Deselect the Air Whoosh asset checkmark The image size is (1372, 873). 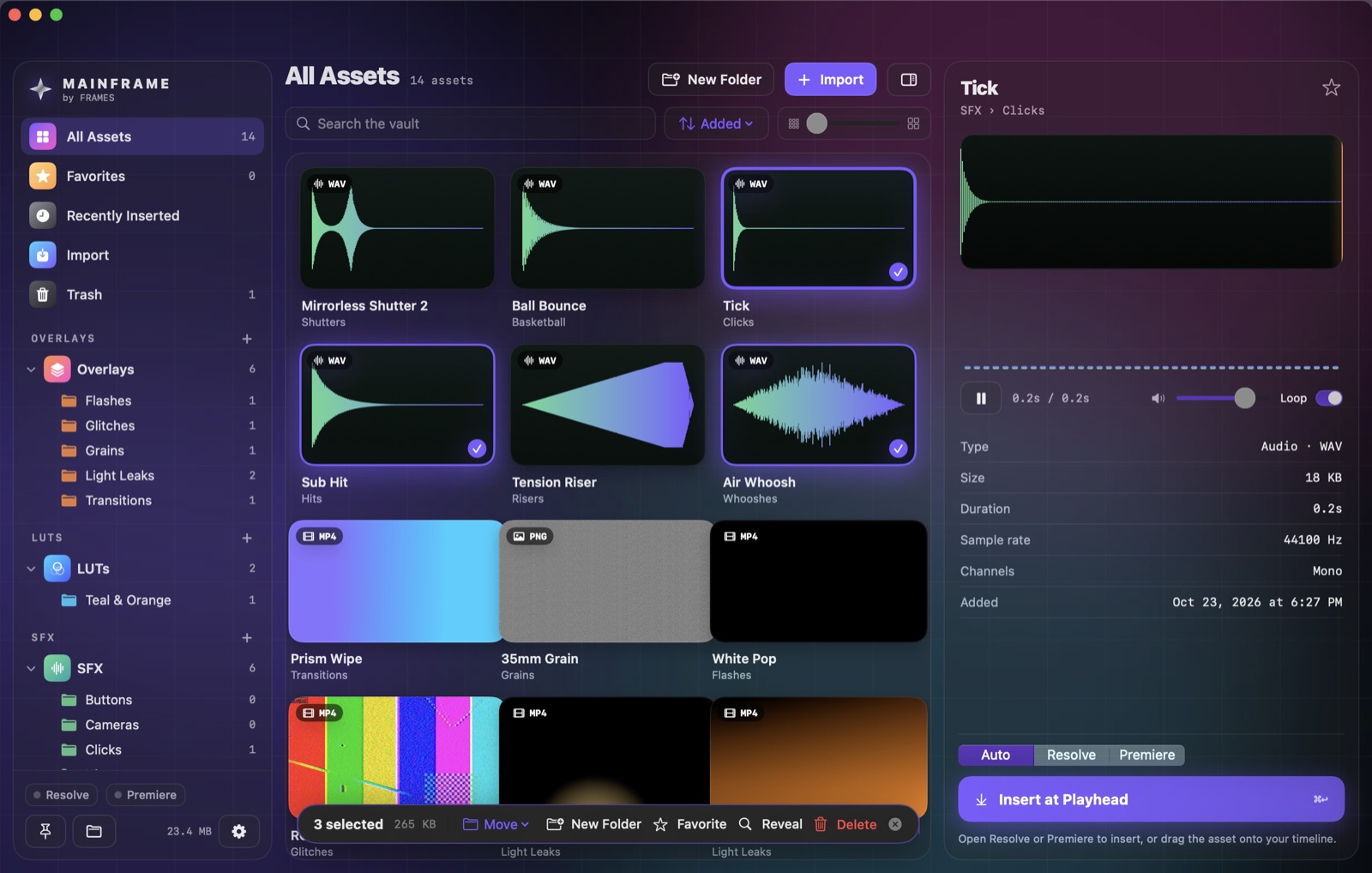tap(898, 449)
